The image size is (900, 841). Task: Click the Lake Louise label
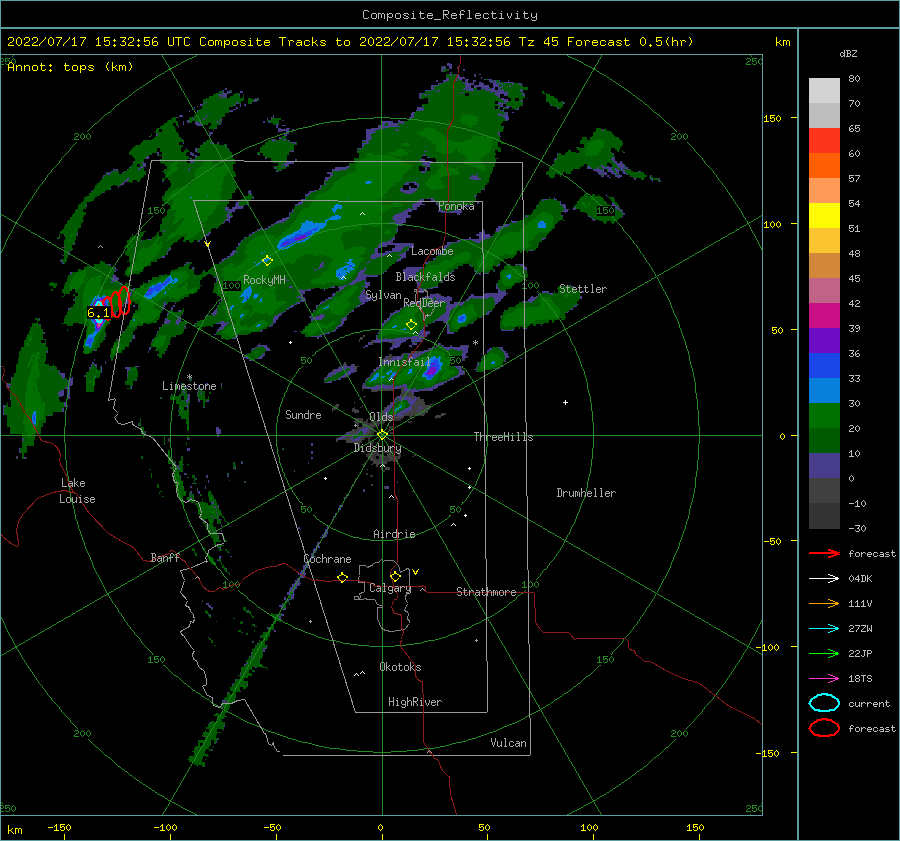77,491
